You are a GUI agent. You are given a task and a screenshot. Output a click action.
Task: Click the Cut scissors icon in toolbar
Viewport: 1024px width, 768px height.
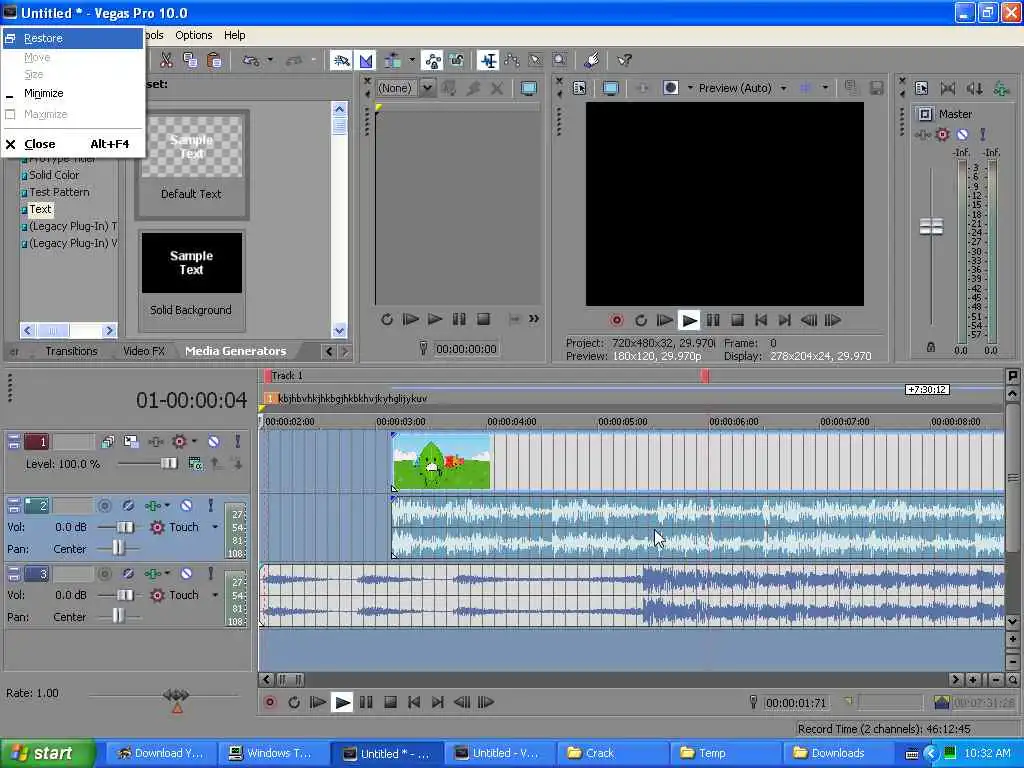[x=167, y=61]
